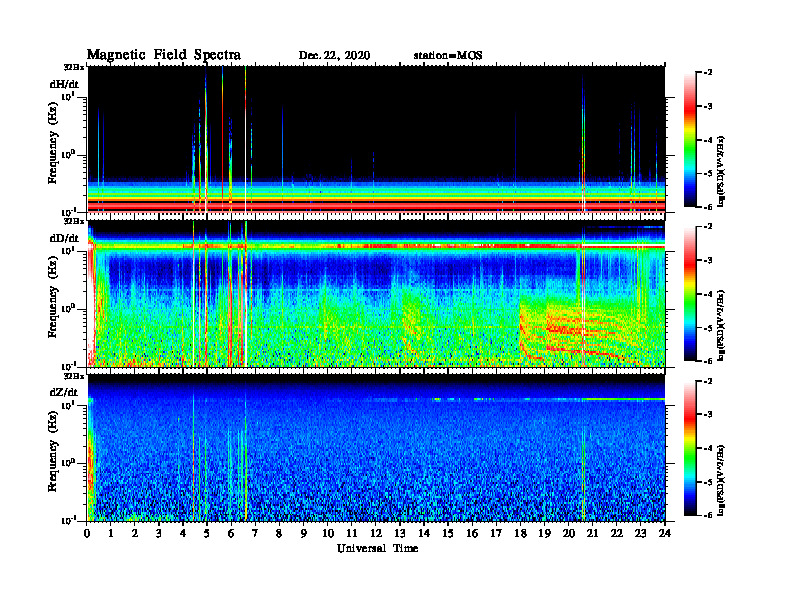Screen dimensions: 792x612
Task: Click the "Magnetic Field Spectra" title
Action: click(164, 55)
